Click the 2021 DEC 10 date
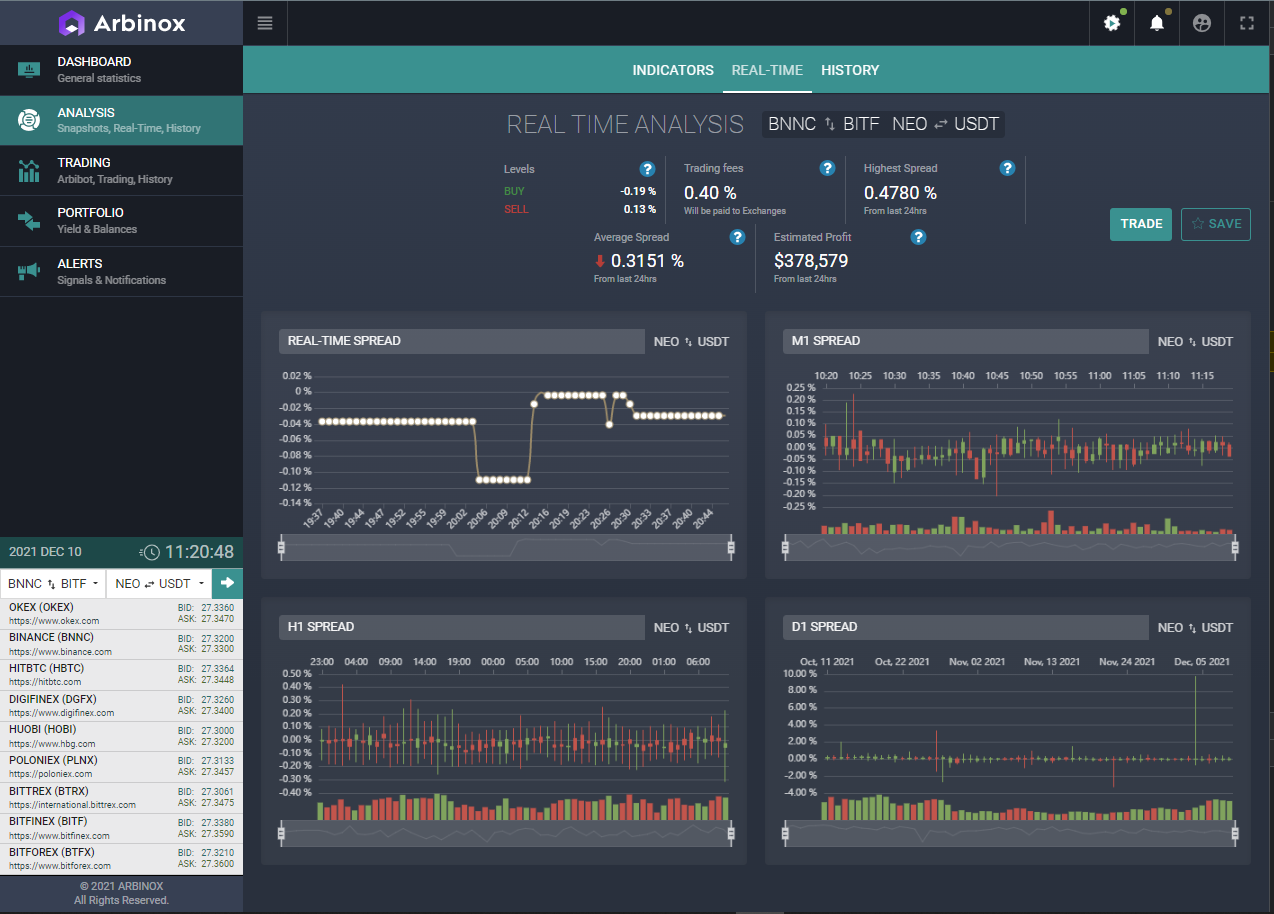Screen dimensions: 1274x914 (x=46, y=552)
